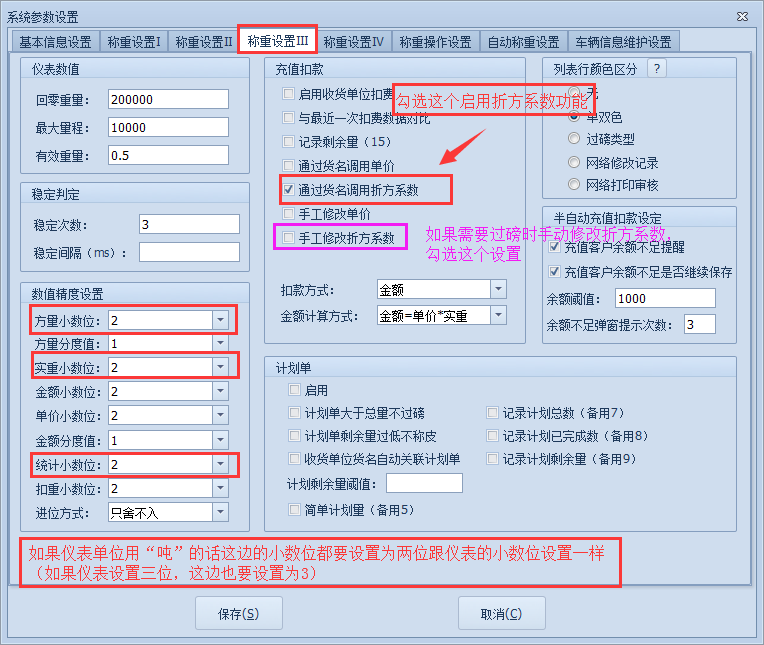Enable 通过货名调用单价 checkbox
764x645 pixels.
coord(288,166)
